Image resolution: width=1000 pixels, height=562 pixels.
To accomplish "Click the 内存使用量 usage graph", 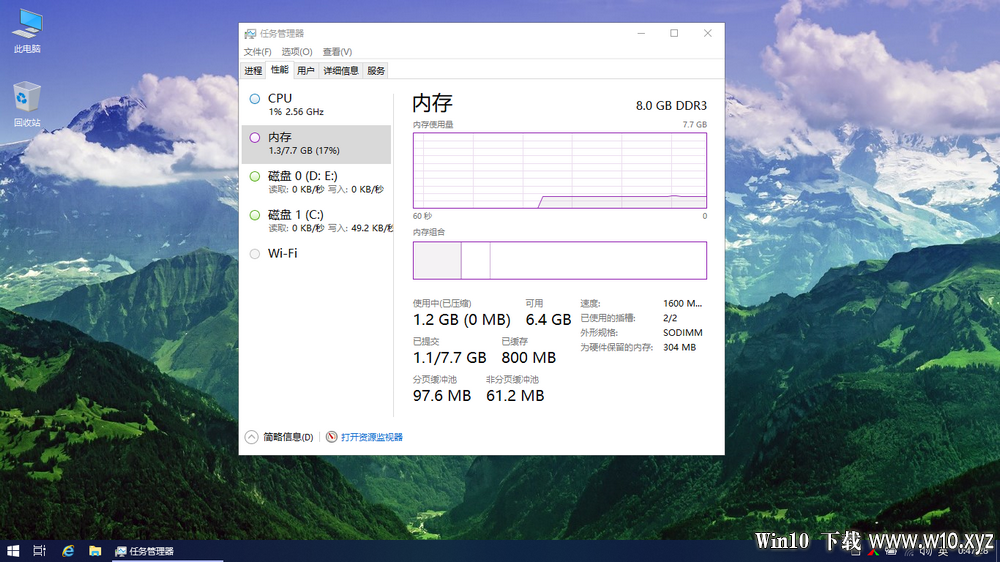I will pos(560,170).
